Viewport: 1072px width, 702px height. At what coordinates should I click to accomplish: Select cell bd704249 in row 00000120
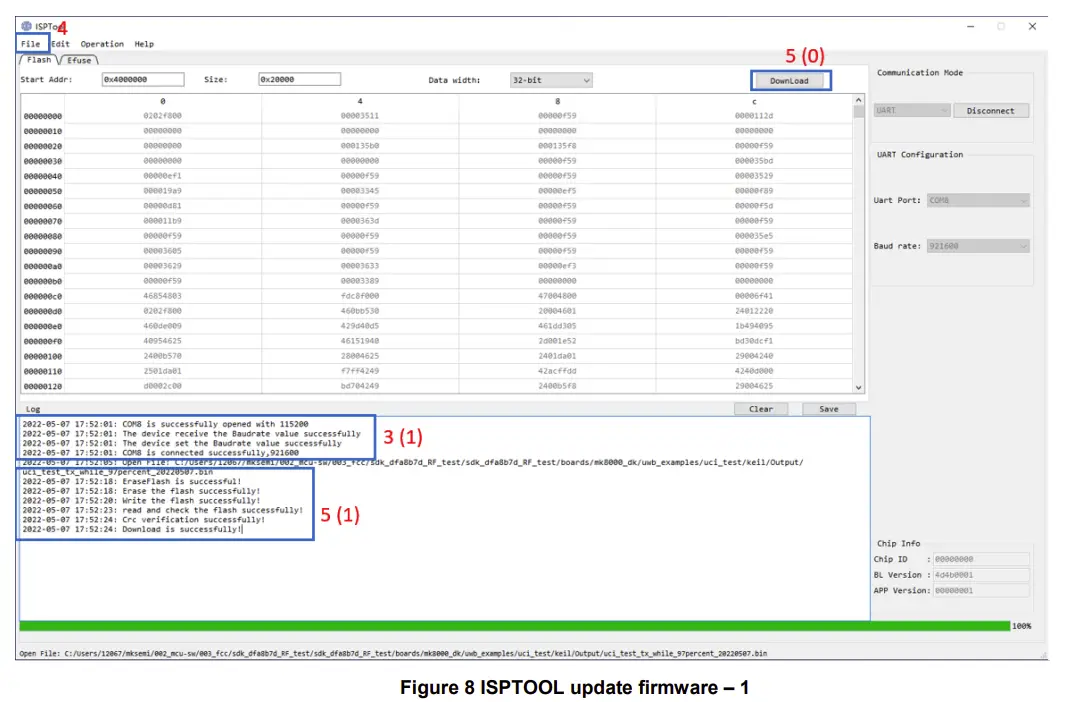(x=360, y=386)
